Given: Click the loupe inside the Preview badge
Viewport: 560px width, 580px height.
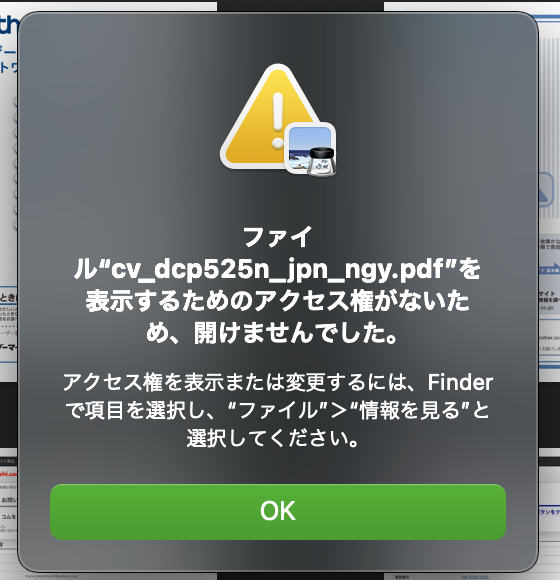Looking at the screenshot, I should [x=322, y=162].
